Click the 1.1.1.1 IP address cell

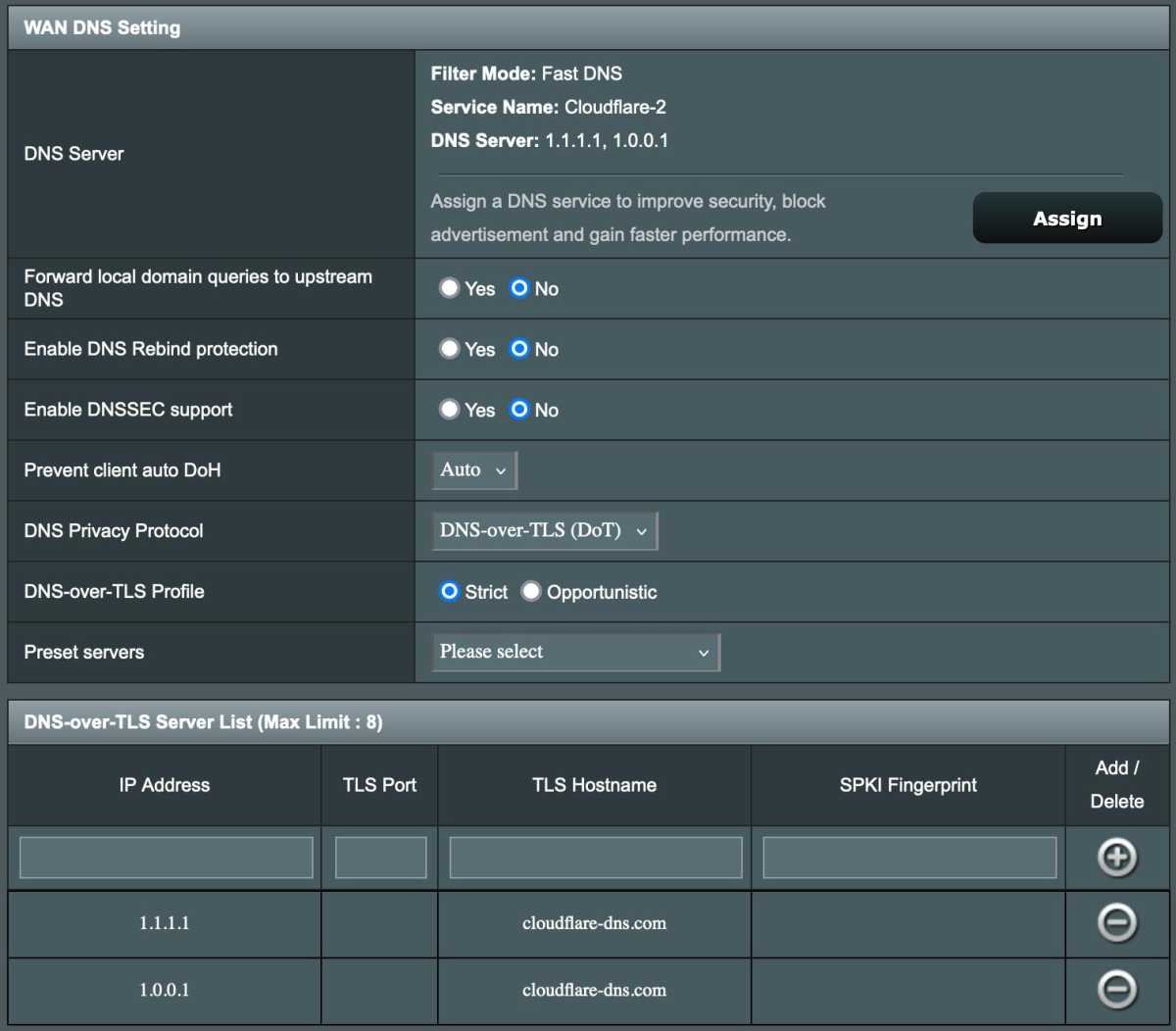click(165, 923)
